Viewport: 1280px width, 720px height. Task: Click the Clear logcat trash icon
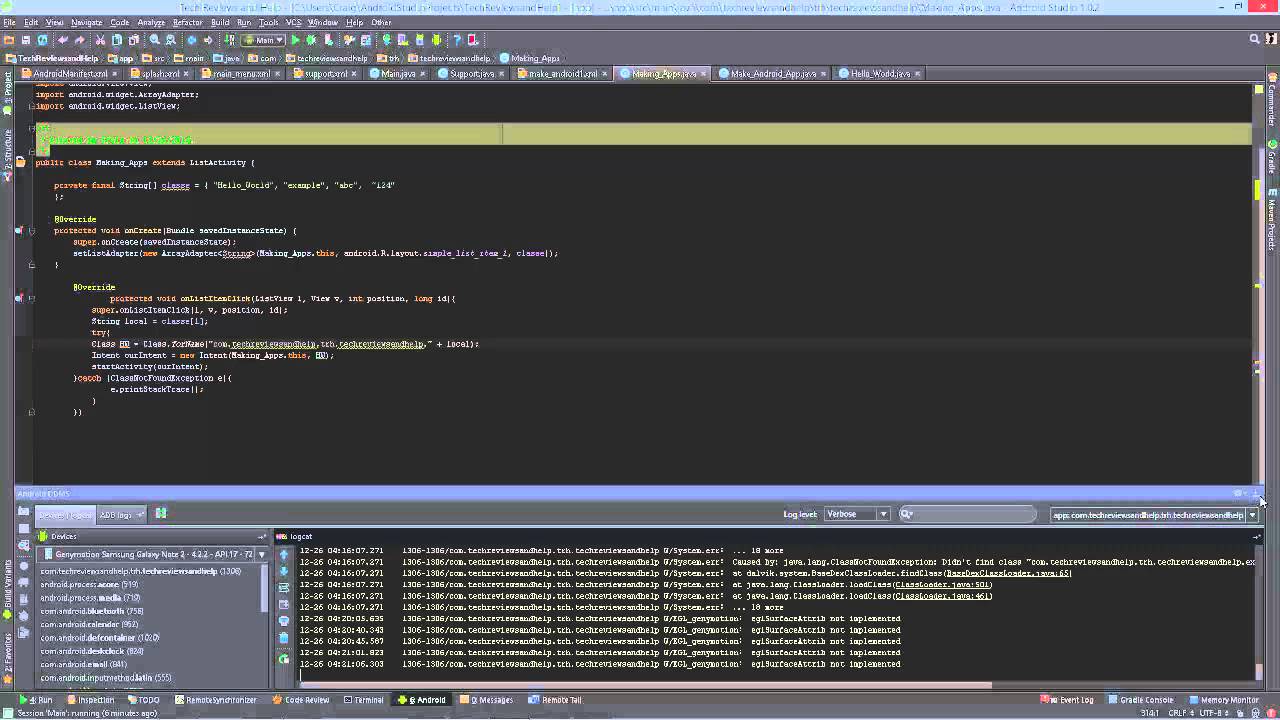[284, 637]
